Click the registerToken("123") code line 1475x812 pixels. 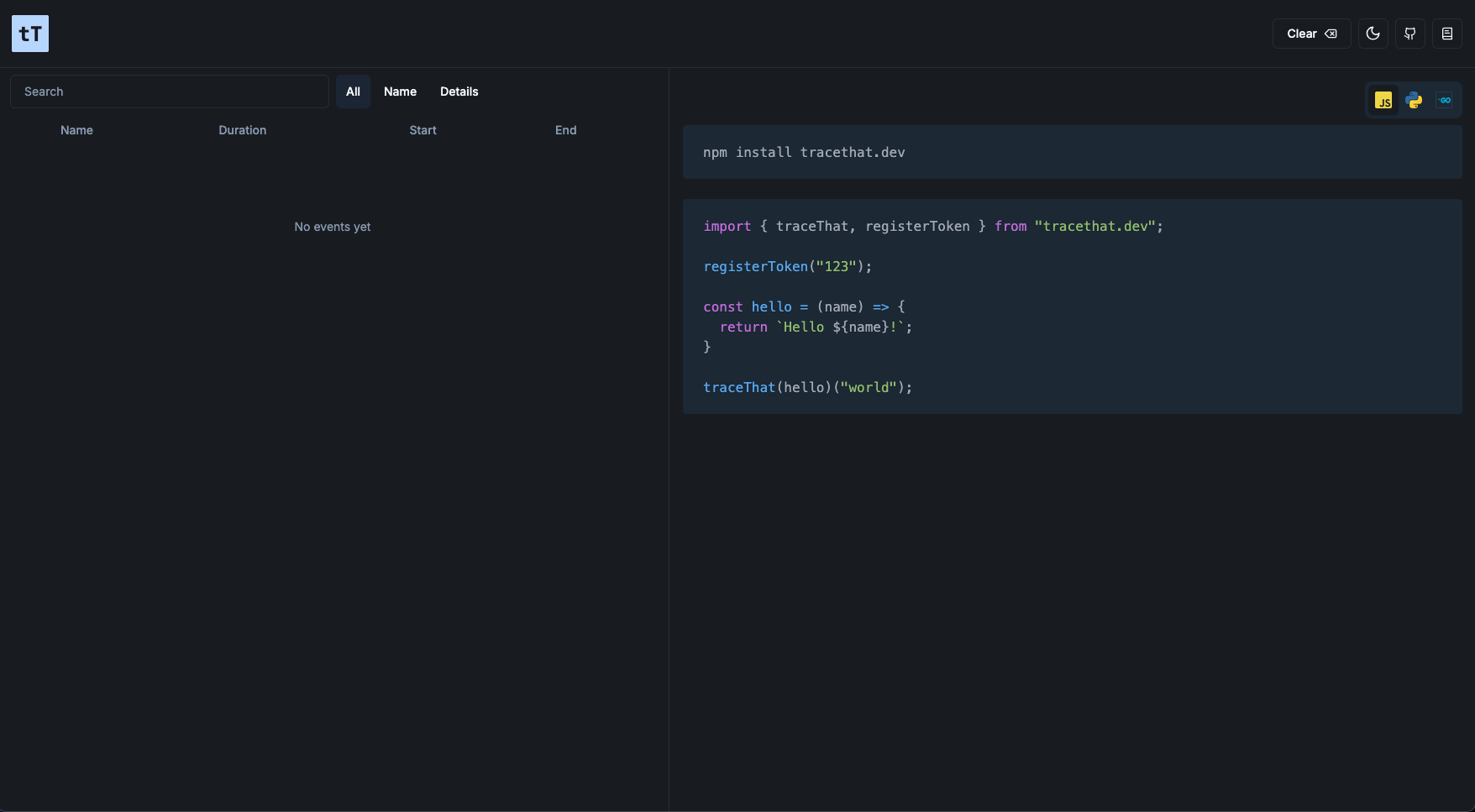[x=788, y=266]
